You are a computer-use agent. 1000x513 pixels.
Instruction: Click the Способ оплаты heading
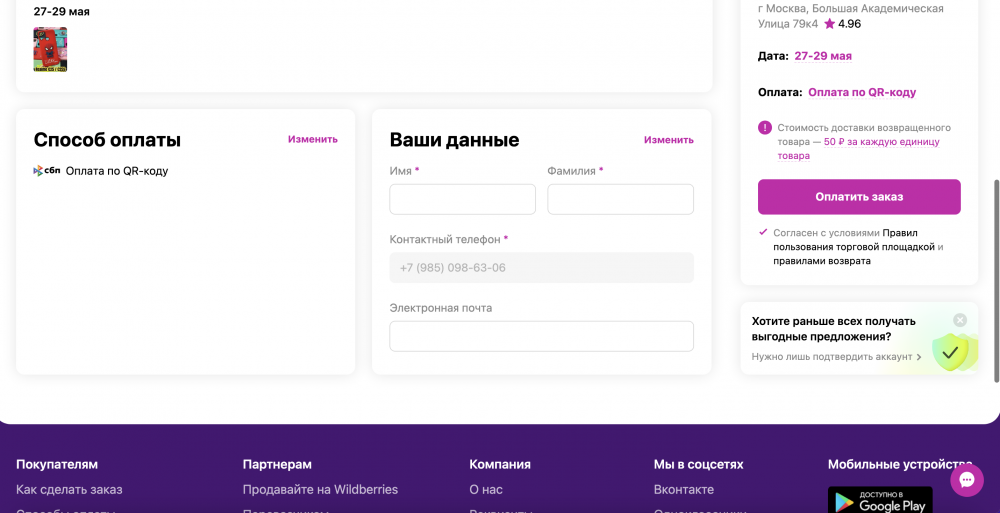[x=107, y=140]
